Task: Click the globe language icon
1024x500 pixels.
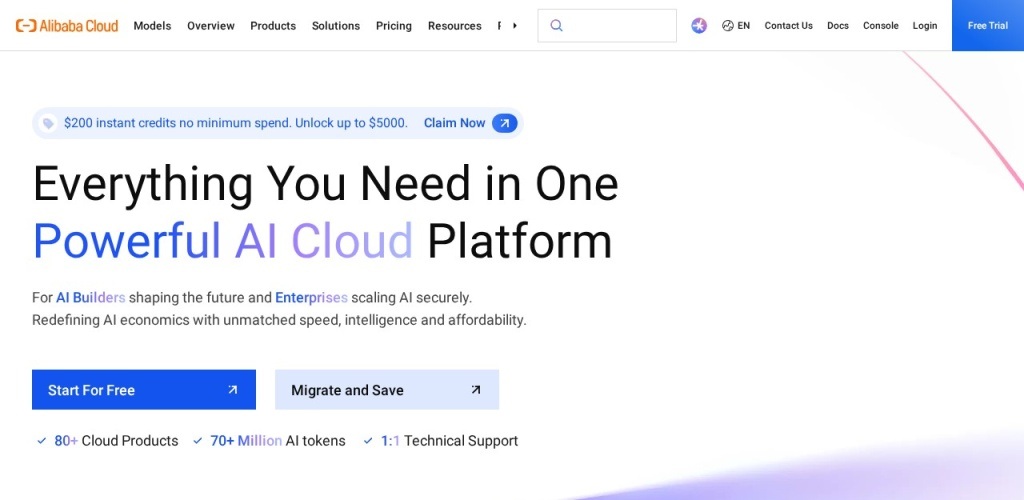Action: point(728,26)
